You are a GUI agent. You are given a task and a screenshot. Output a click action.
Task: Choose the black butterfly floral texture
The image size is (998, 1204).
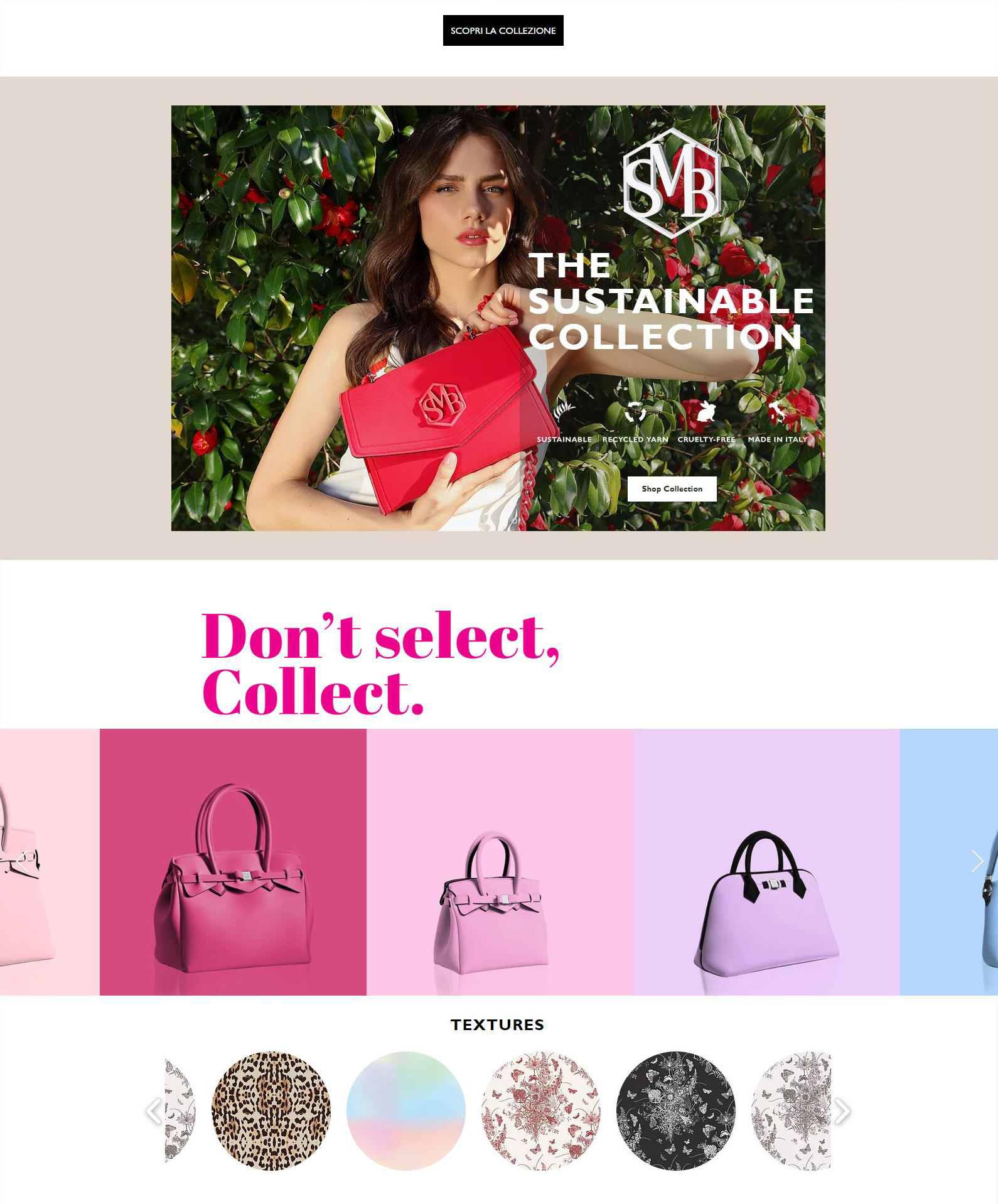click(676, 1110)
